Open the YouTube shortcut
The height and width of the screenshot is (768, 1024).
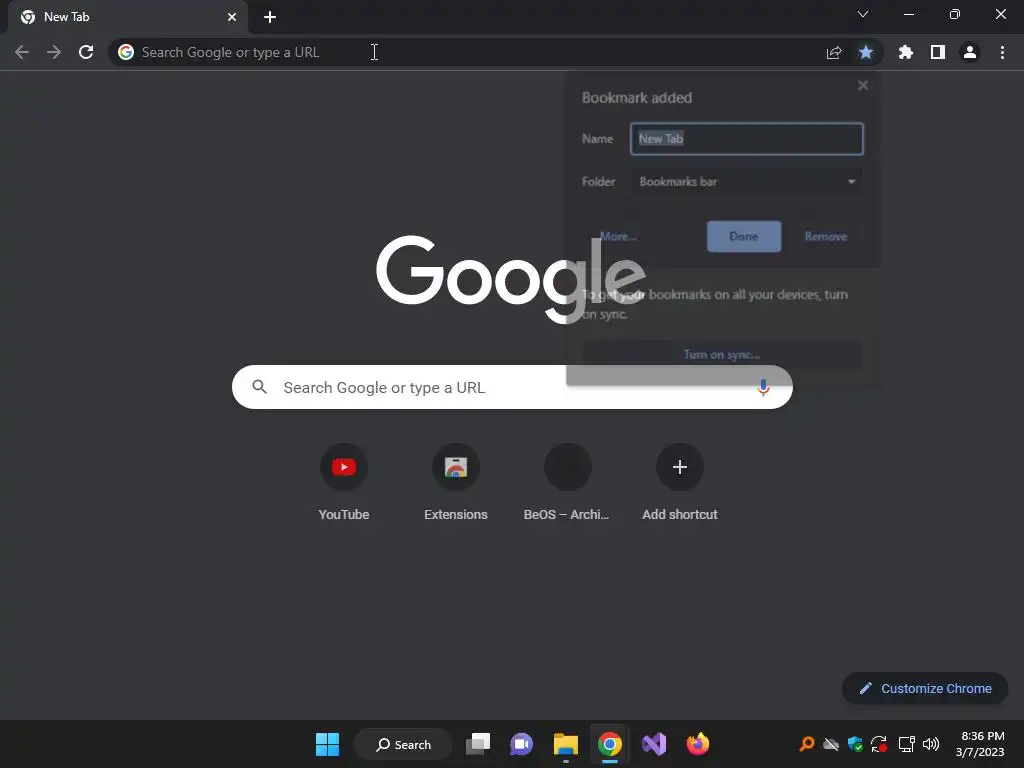click(344, 482)
